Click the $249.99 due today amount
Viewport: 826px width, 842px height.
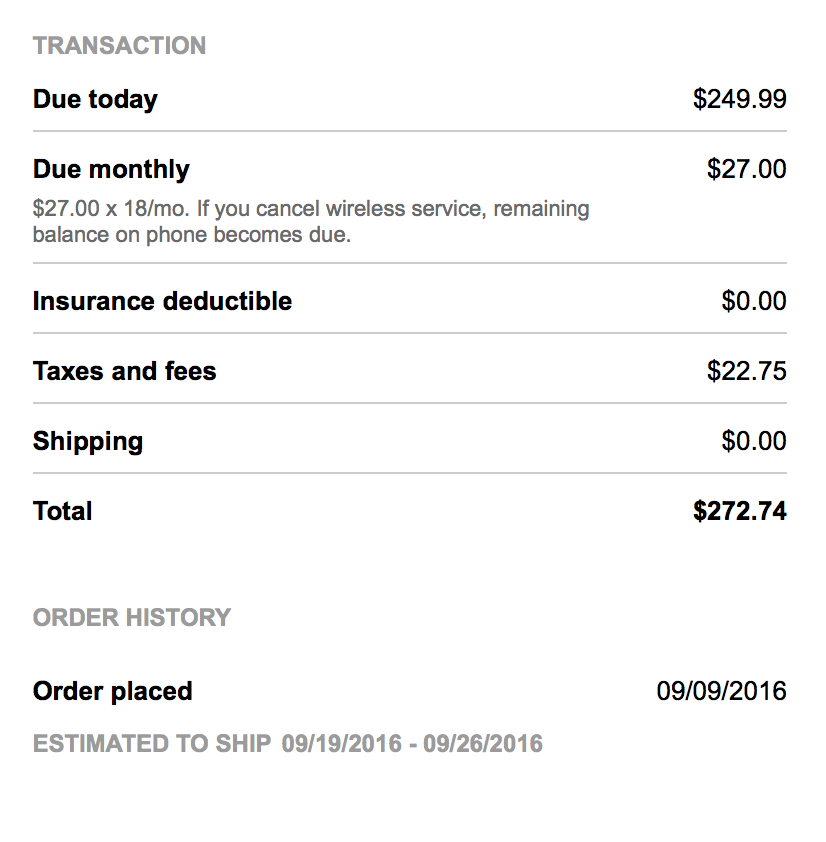tap(739, 99)
